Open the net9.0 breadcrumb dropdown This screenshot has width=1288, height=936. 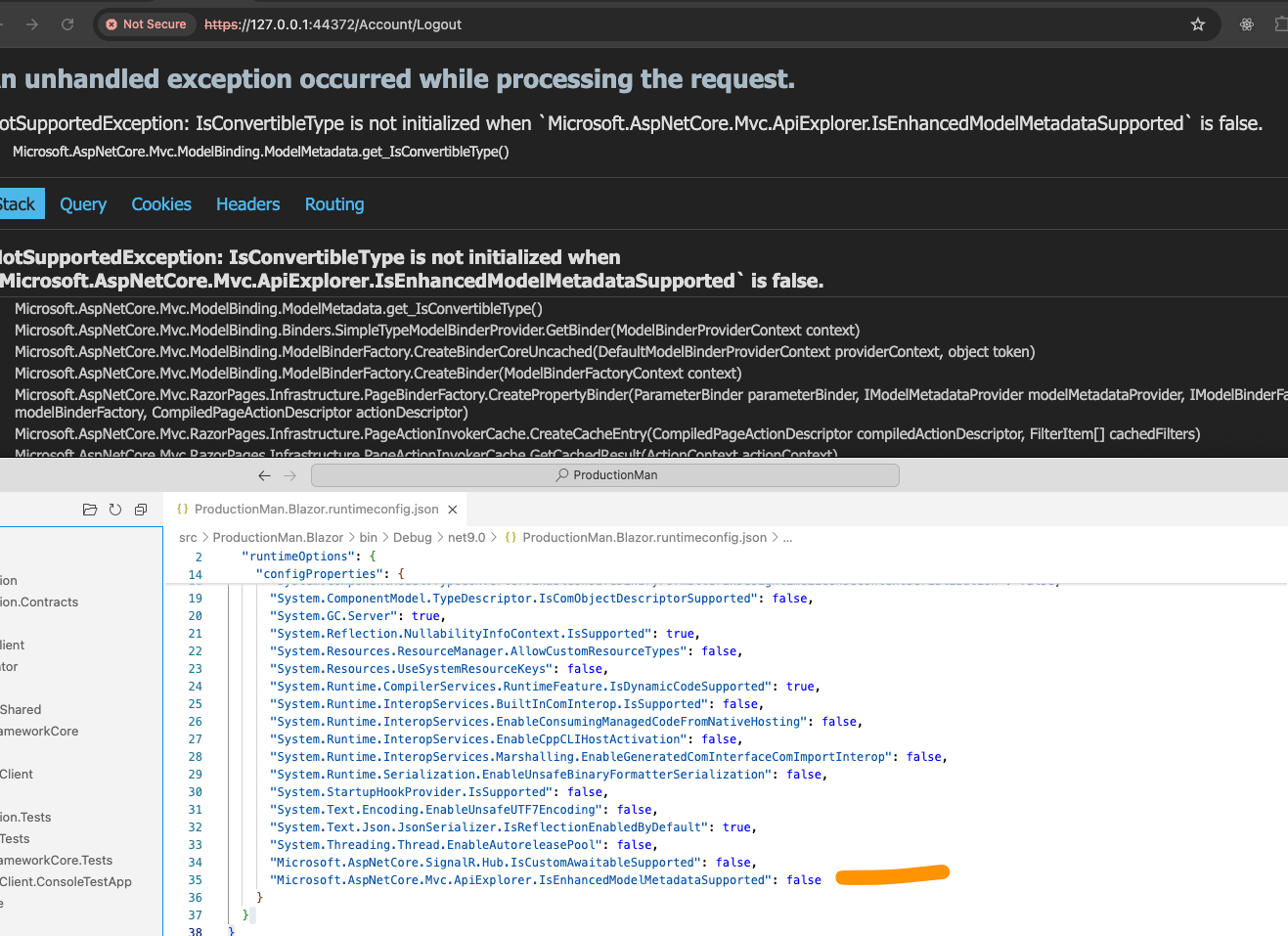[466, 538]
